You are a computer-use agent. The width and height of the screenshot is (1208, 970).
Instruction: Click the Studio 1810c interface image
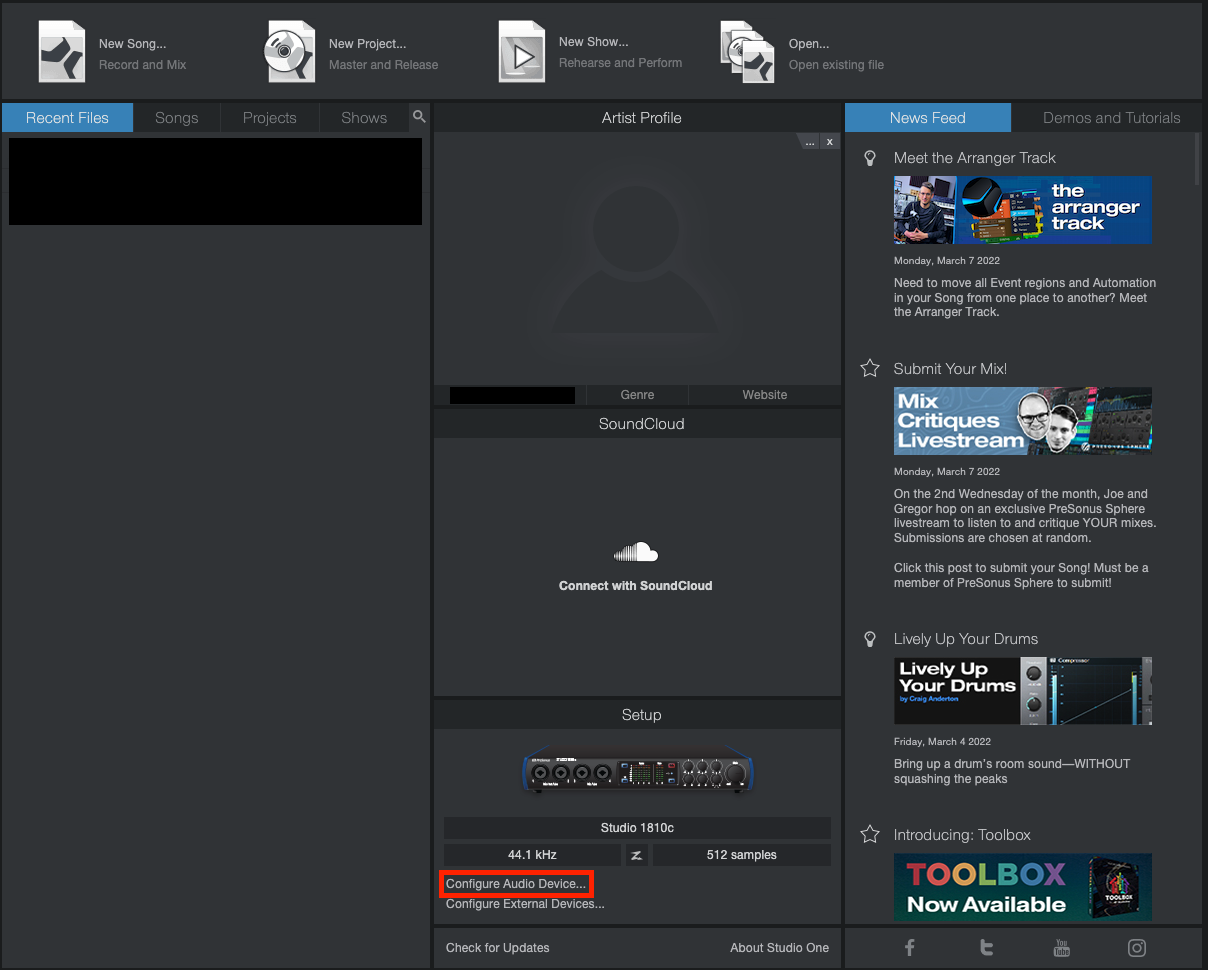[637, 772]
